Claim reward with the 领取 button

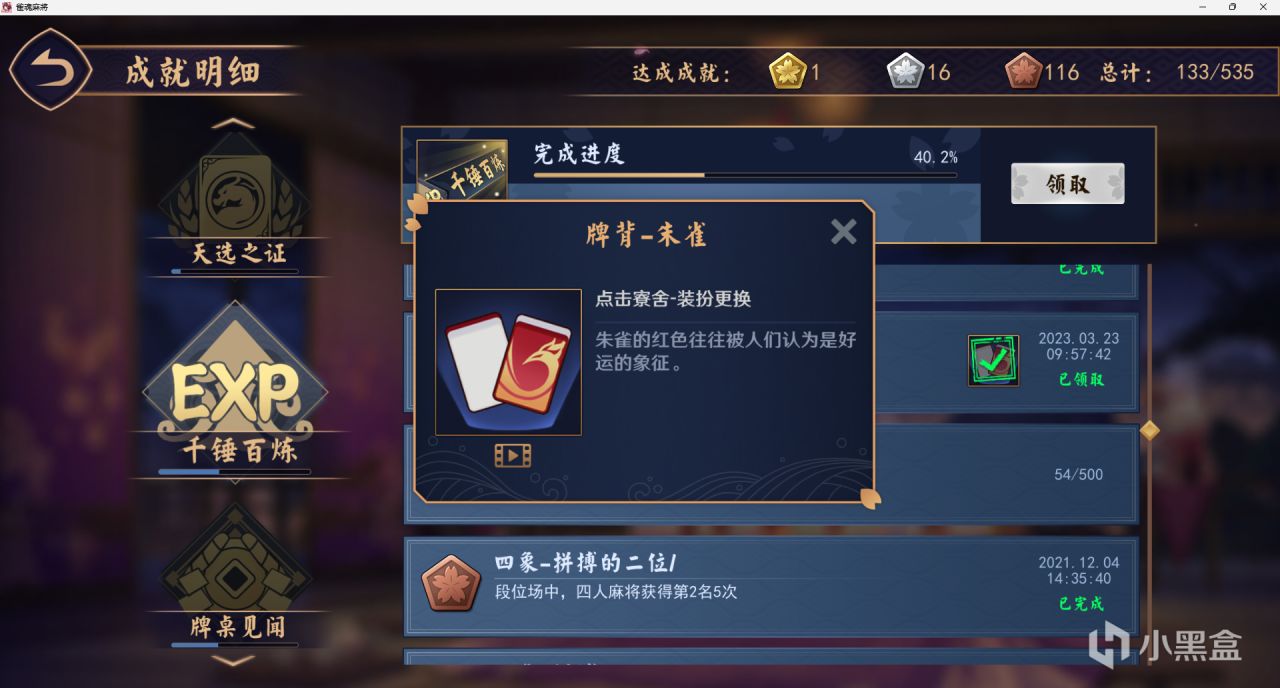[x=1068, y=184]
